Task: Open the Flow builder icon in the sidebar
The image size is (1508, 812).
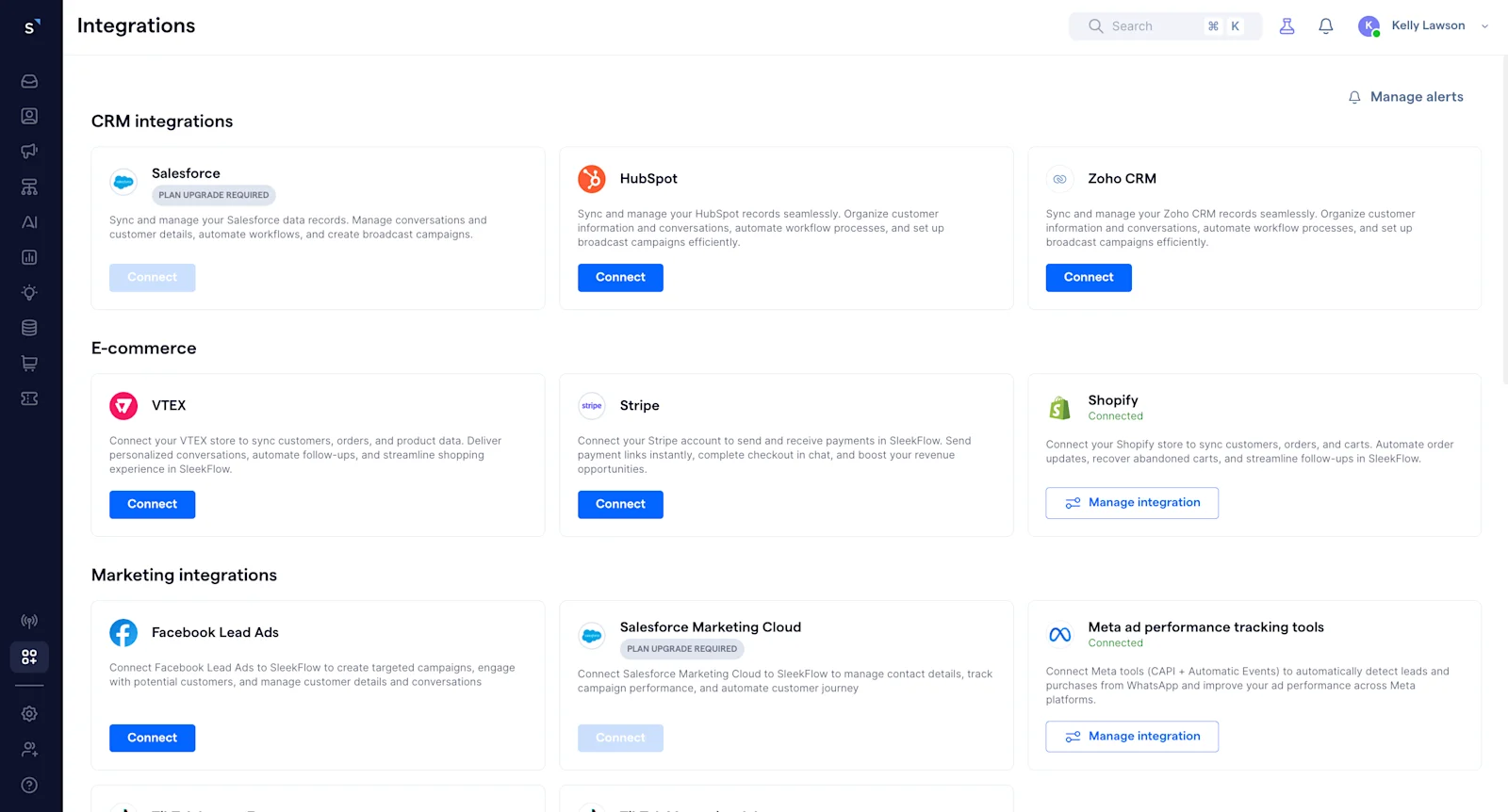Action: point(29,187)
